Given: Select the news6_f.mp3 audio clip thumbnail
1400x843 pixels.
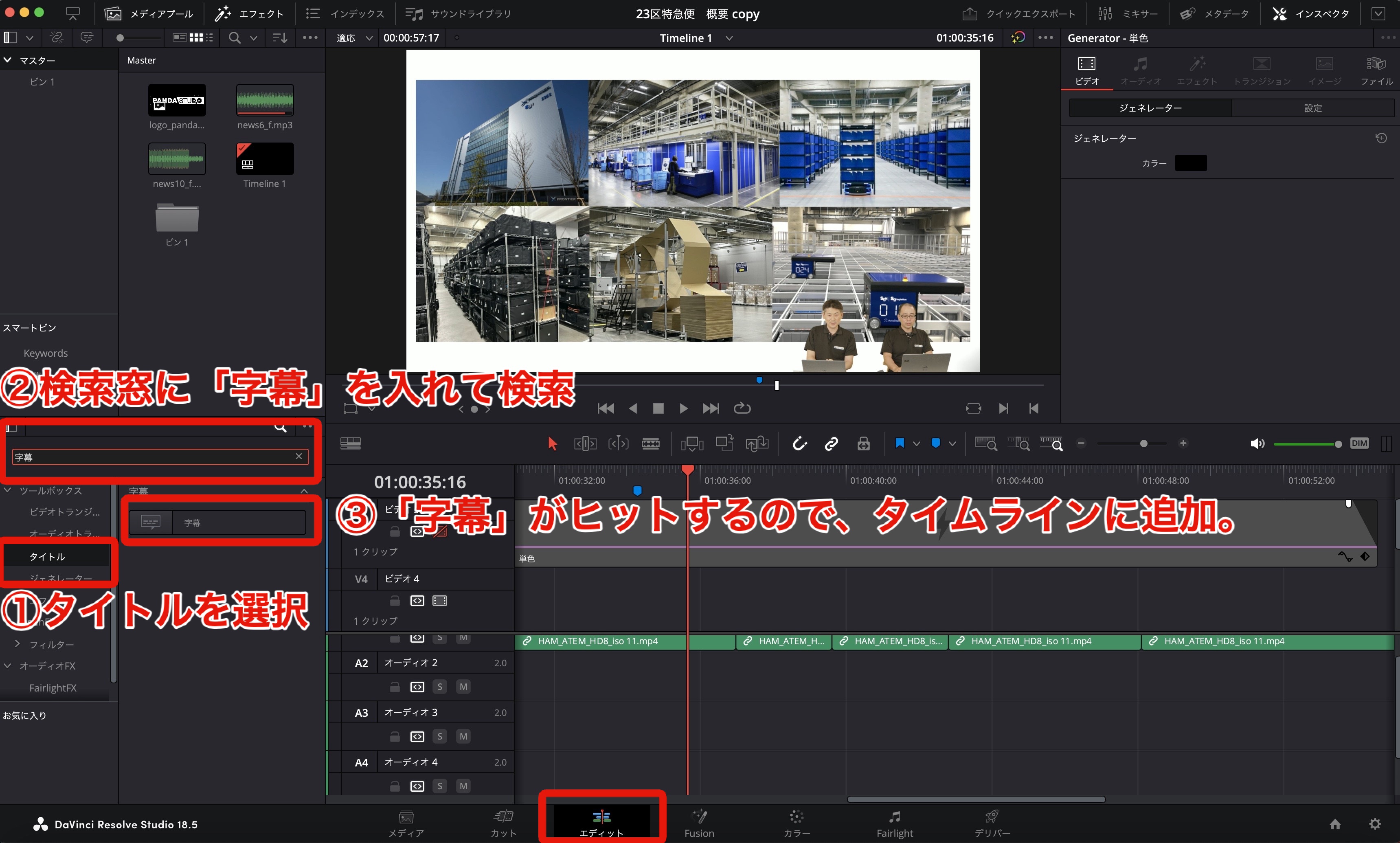Looking at the screenshot, I should [x=265, y=100].
